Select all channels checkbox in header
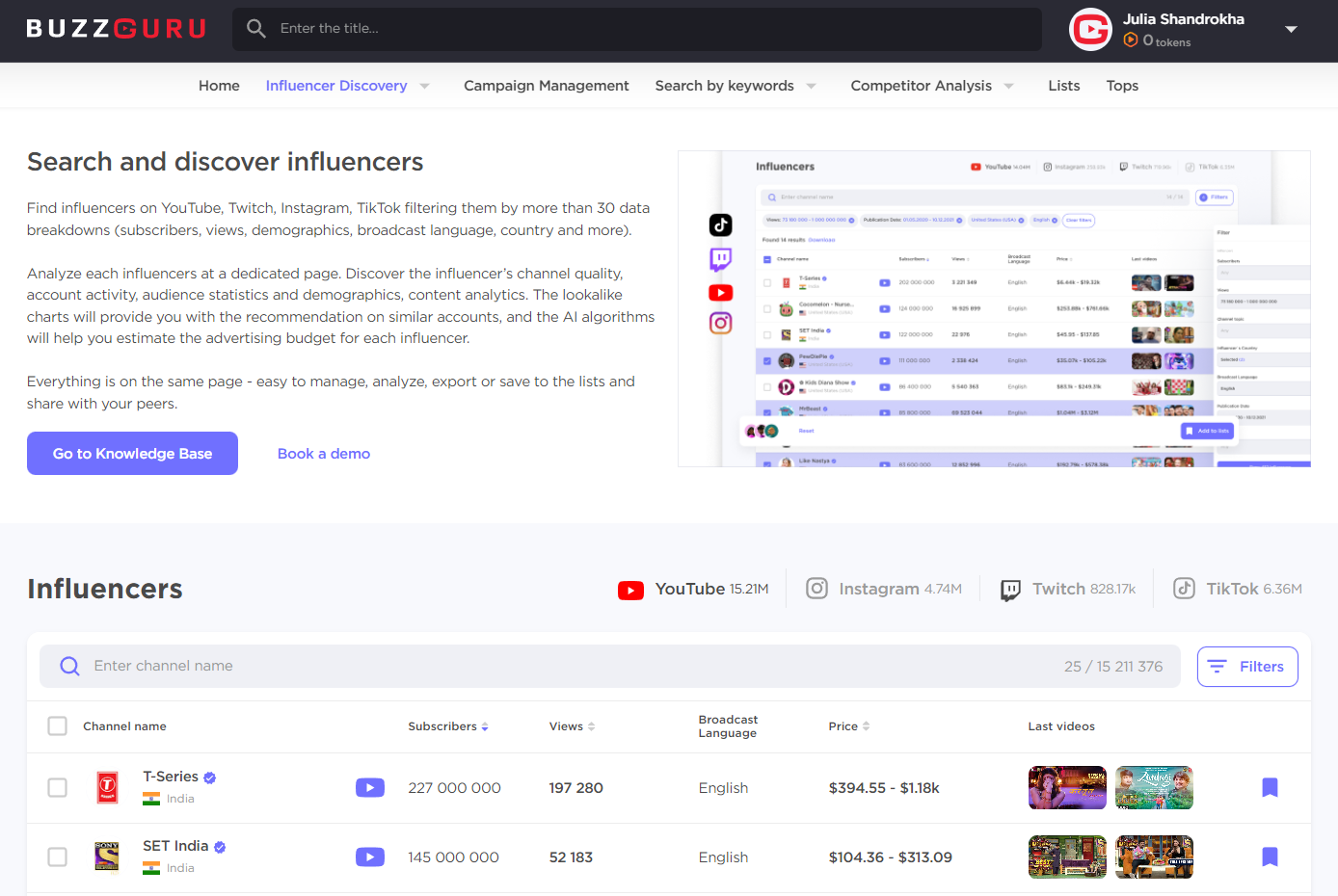The height and width of the screenshot is (896, 1338). point(58,726)
